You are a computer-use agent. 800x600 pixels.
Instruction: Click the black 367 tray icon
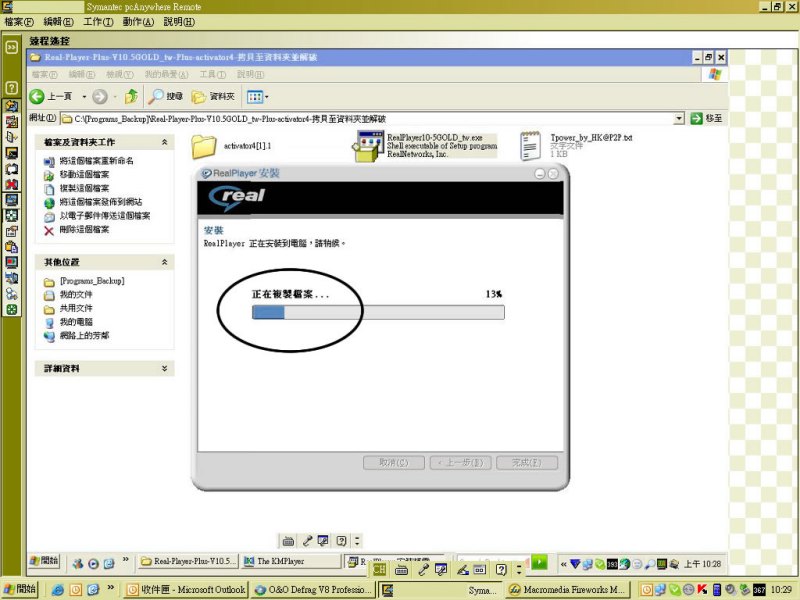pos(759,589)
